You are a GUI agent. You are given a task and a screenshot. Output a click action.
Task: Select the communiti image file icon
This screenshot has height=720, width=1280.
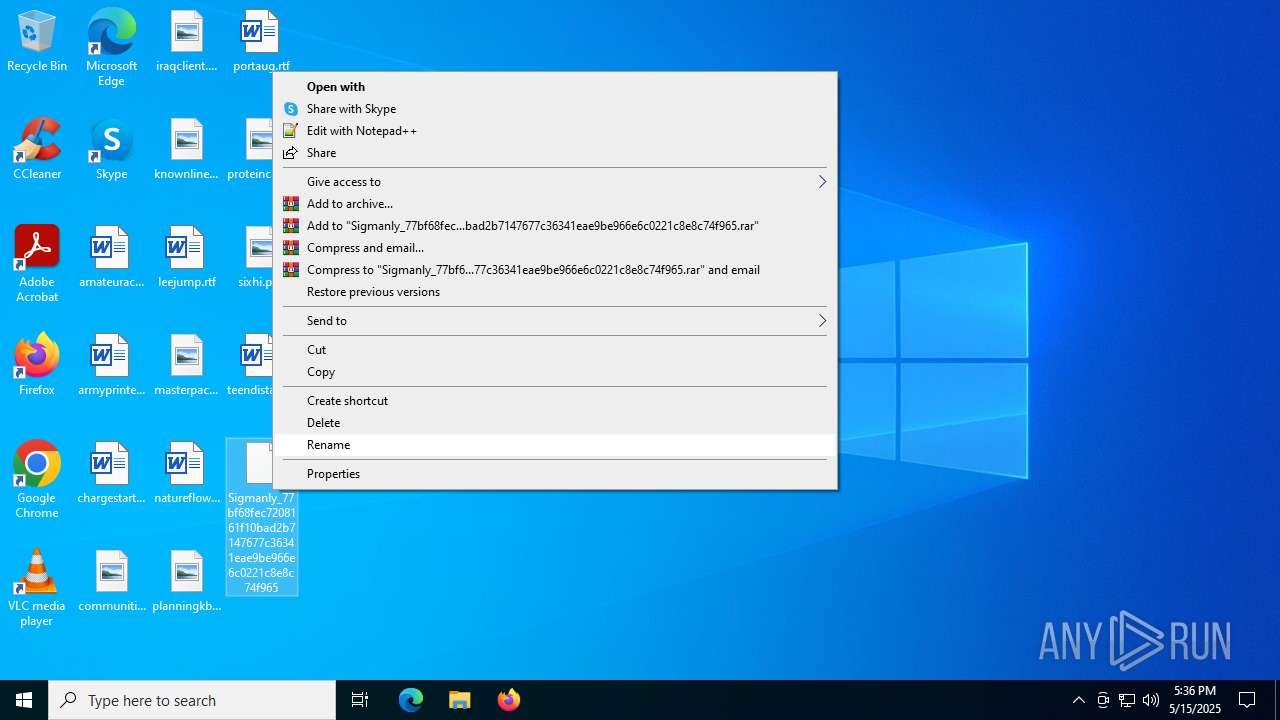coord(111,582)
